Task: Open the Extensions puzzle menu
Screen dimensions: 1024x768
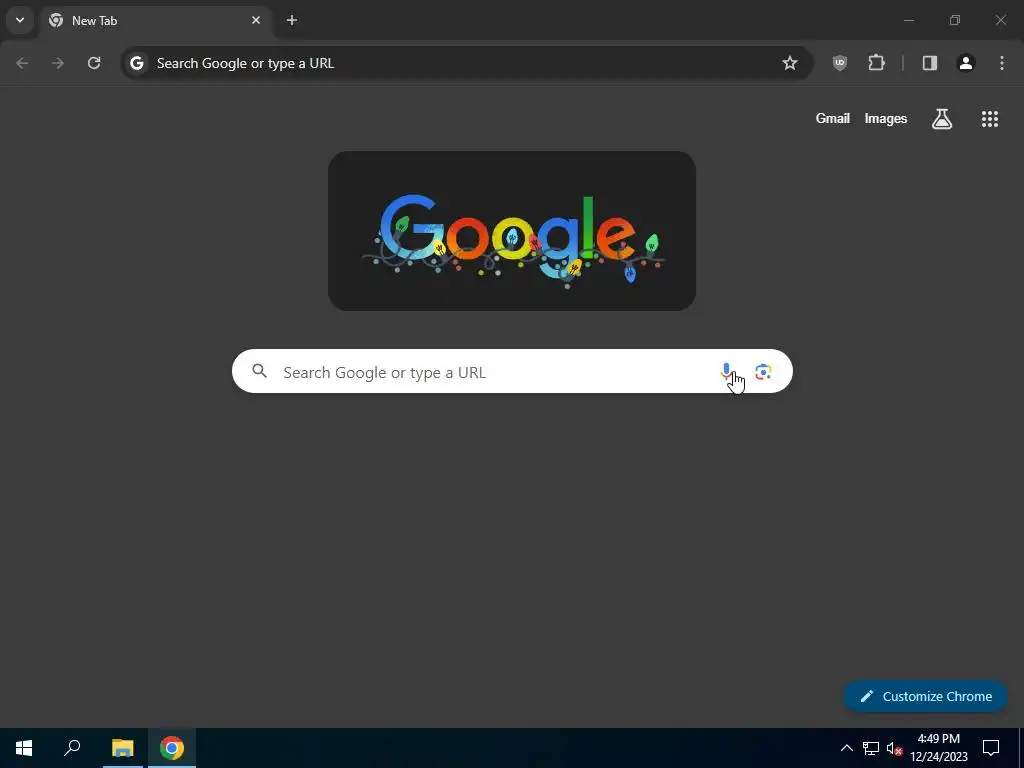Action: [x=876, y=63]
